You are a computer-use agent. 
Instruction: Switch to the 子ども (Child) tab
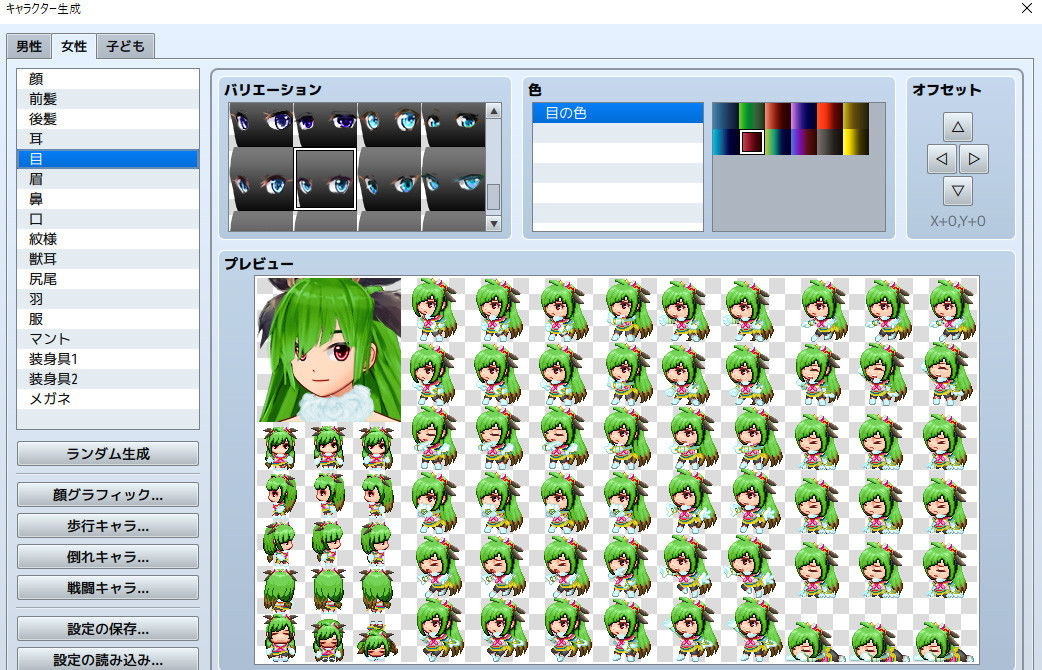[x=125, y=46]
